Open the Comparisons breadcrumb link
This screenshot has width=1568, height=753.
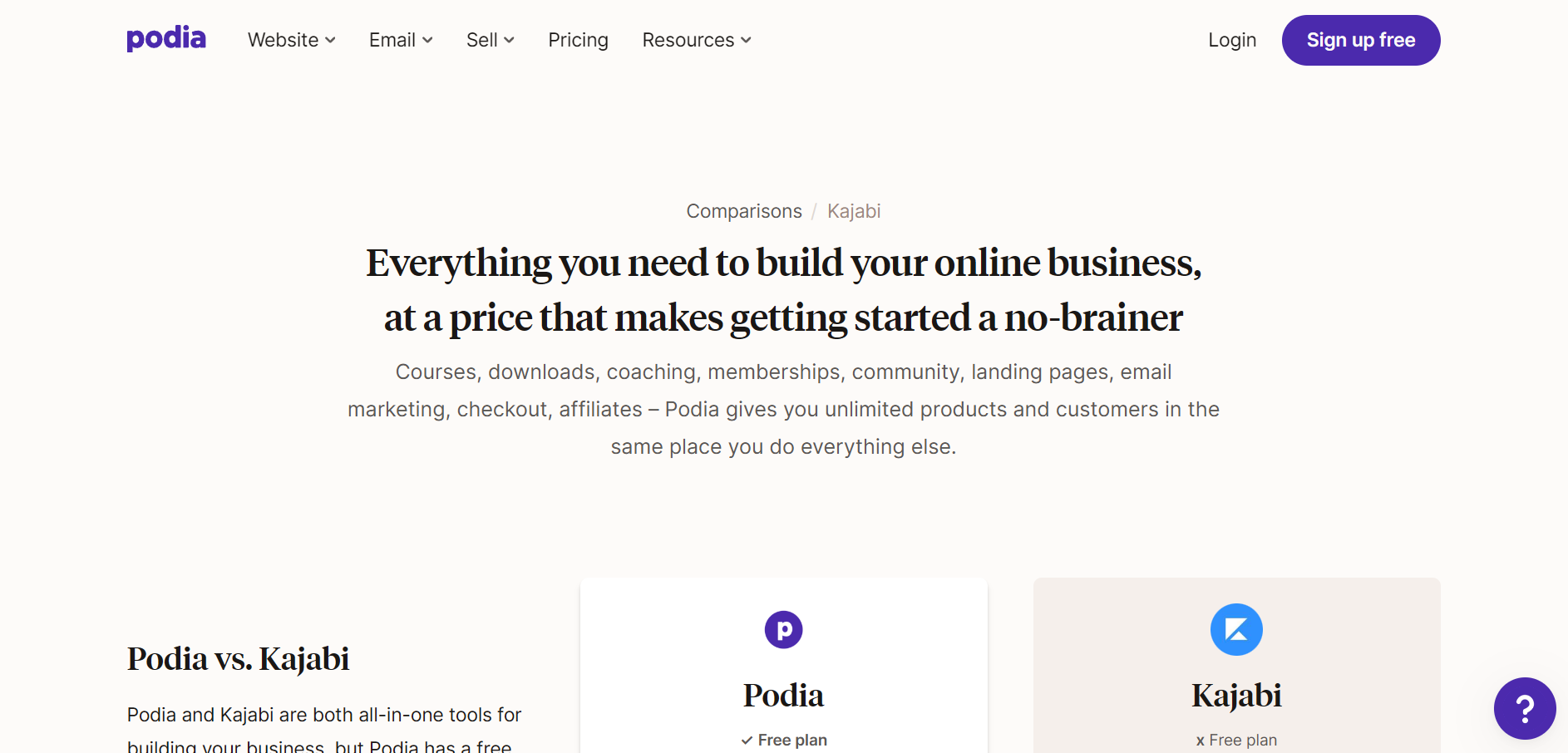point(743,211)
